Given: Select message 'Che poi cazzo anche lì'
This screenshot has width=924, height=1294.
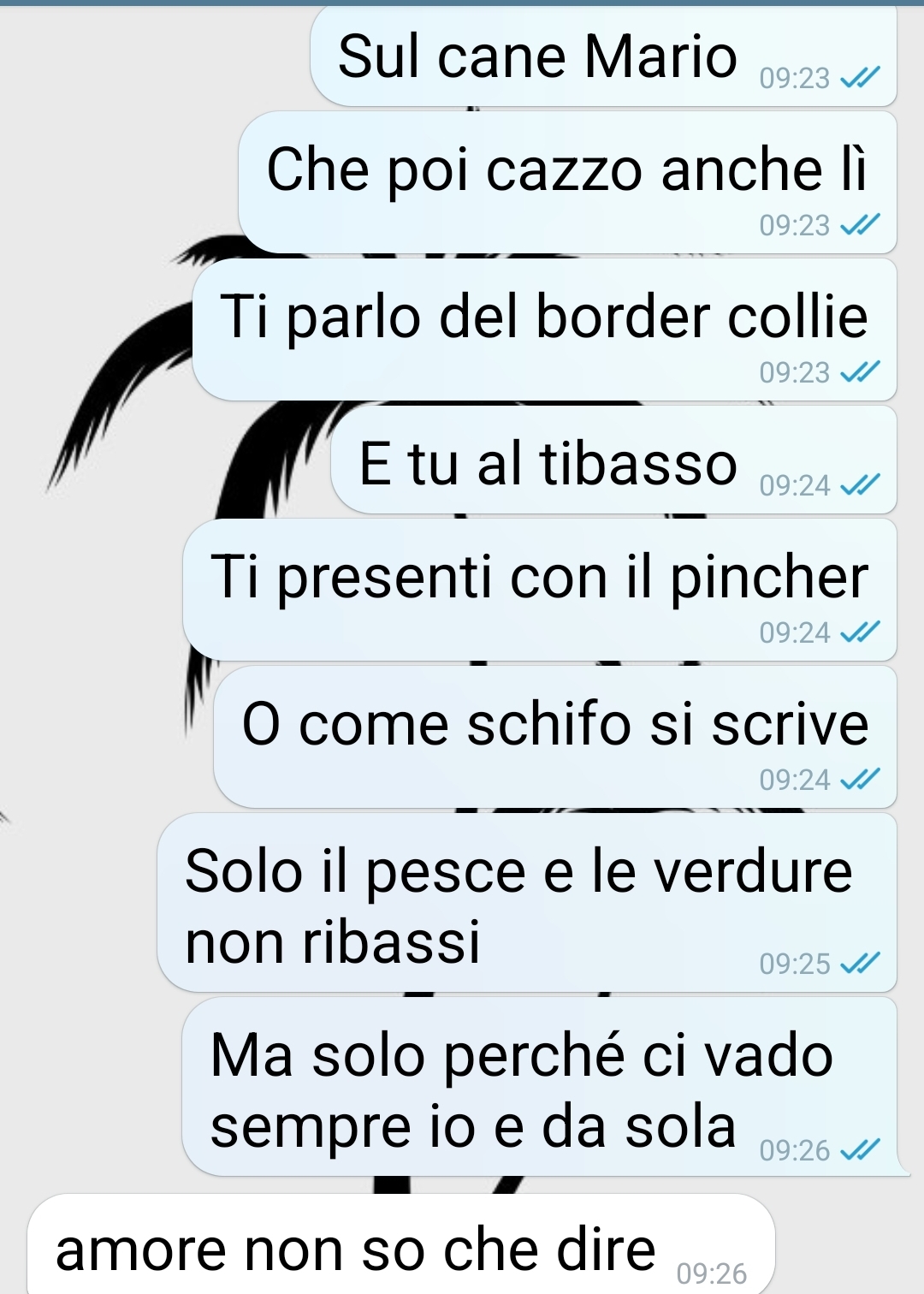Looking at the screenshot, I should pos(567,182).
